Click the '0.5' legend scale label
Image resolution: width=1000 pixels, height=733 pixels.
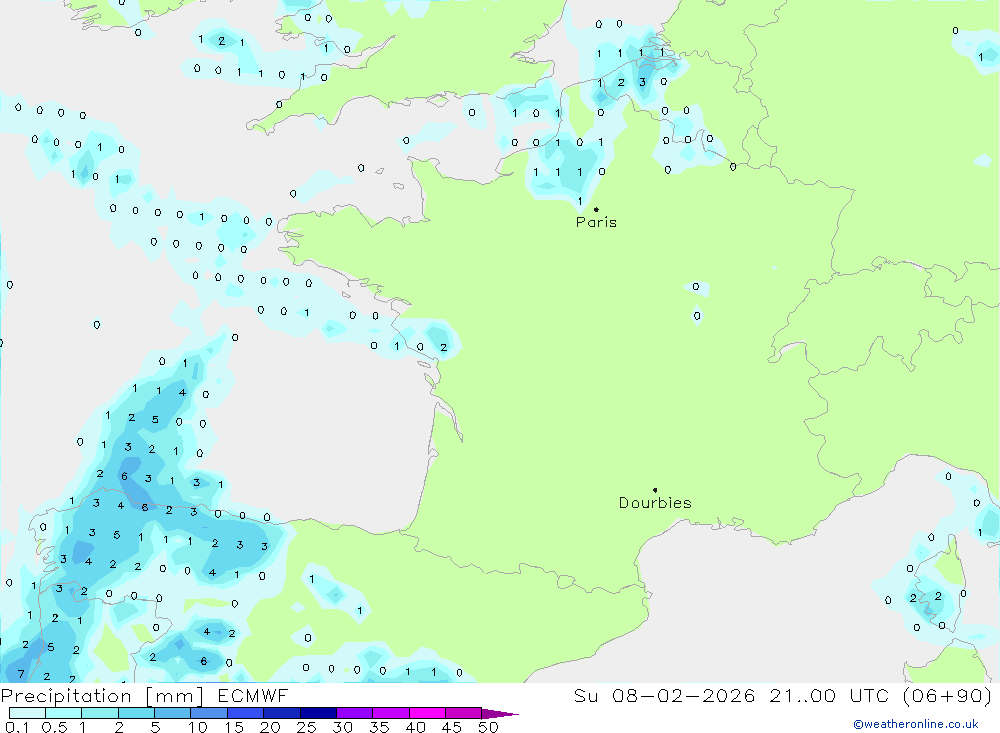(x=54, y=727)
